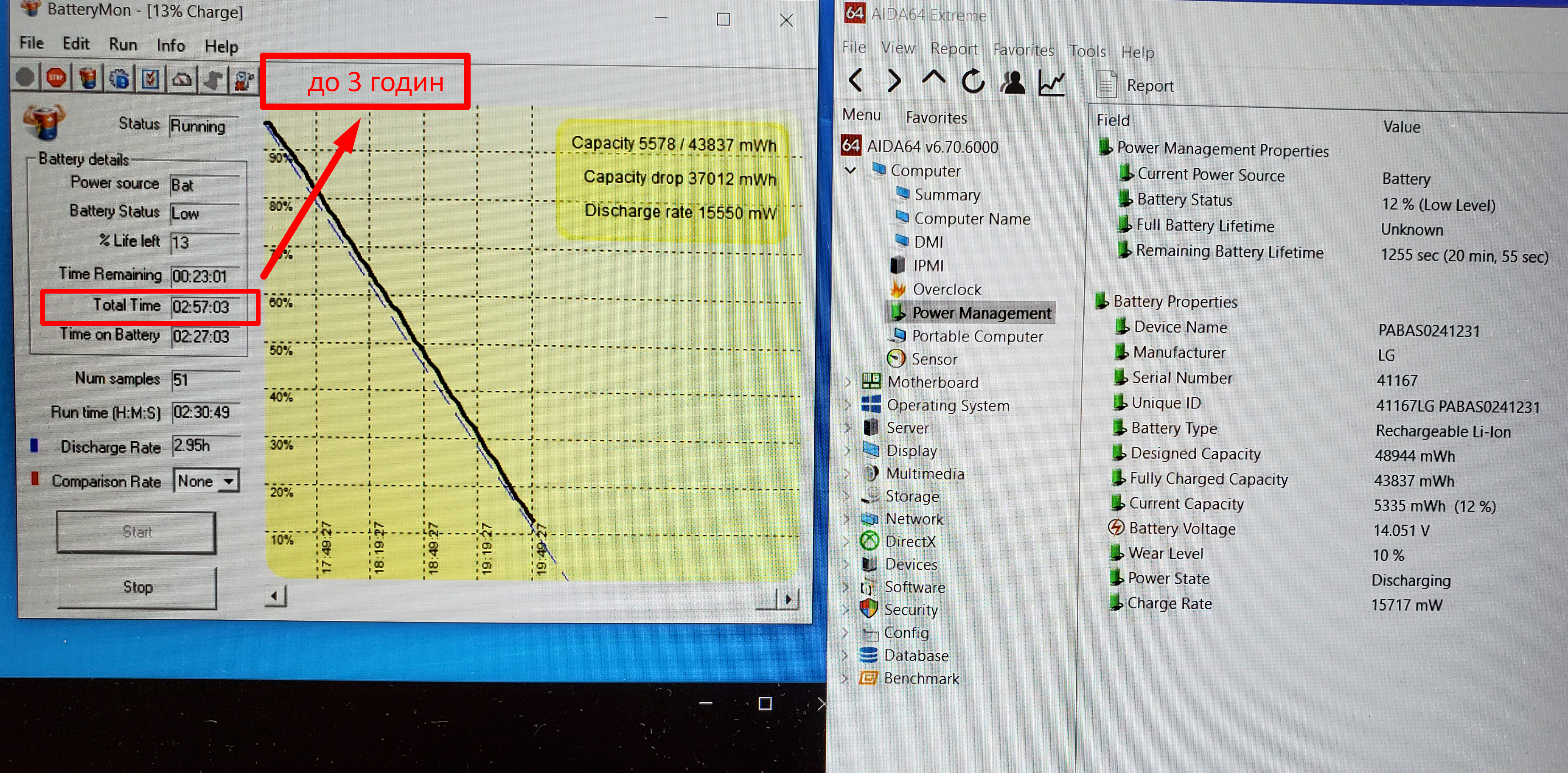Click the red STOP toolbar icon

56,78
